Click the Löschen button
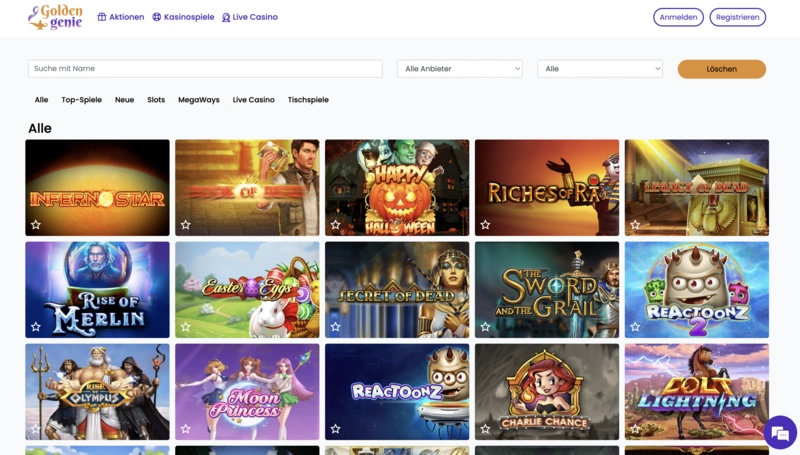This screenshot has height=455, width=800. [721, 69]
